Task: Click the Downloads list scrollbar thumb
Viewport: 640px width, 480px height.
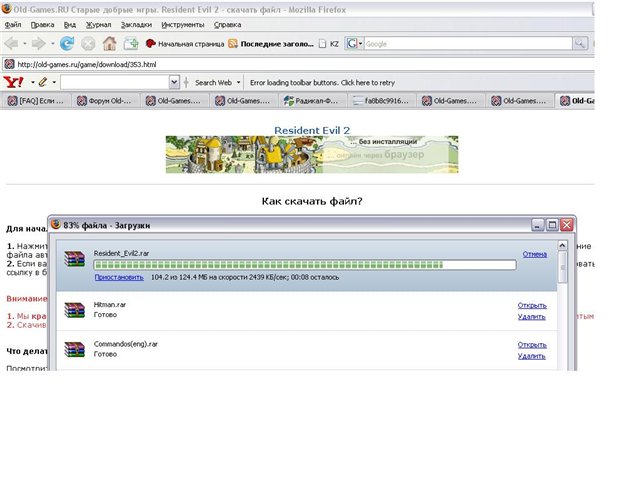Action: [x=562, y=267]
